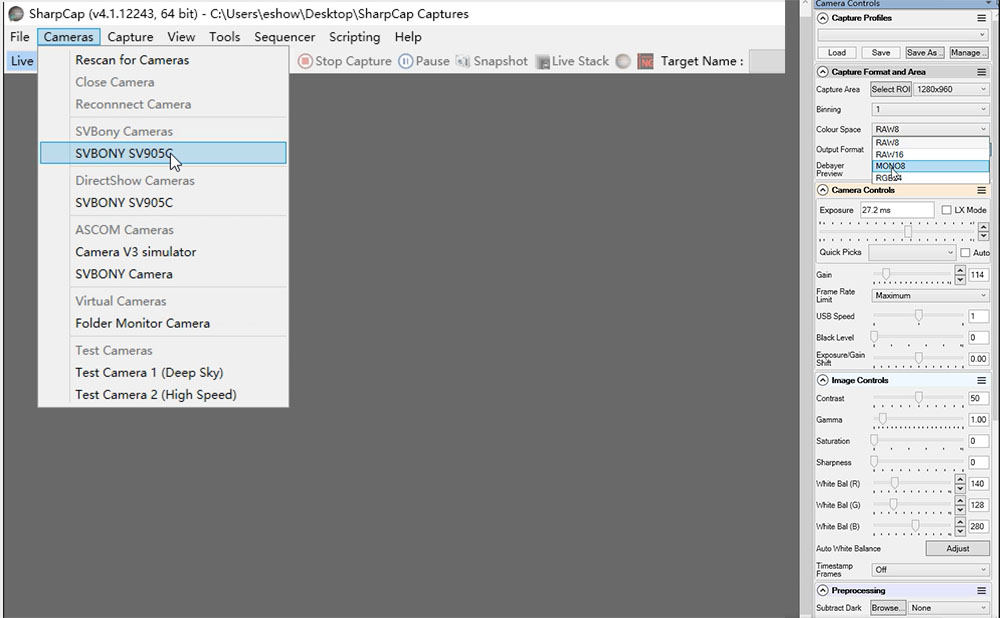Enable the LX Mode checkbox

[946, 210]
